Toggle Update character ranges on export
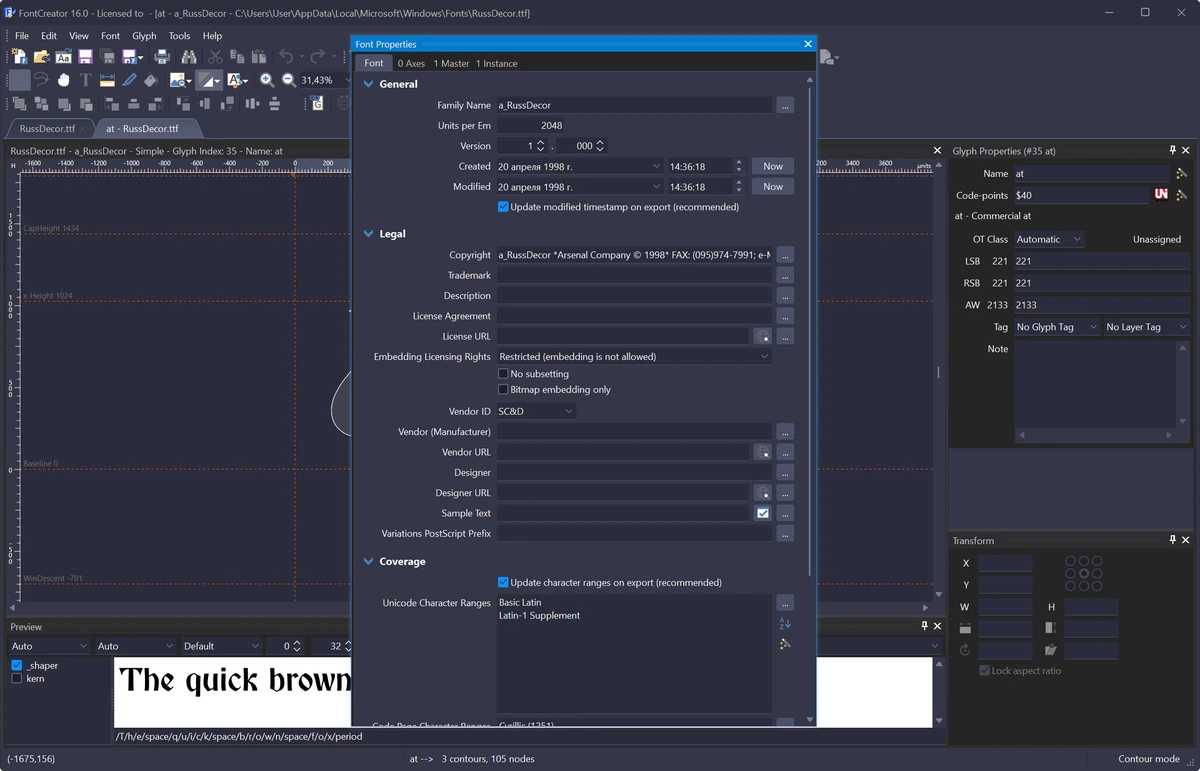This screenshot has width=1200, height=771. 503,582
